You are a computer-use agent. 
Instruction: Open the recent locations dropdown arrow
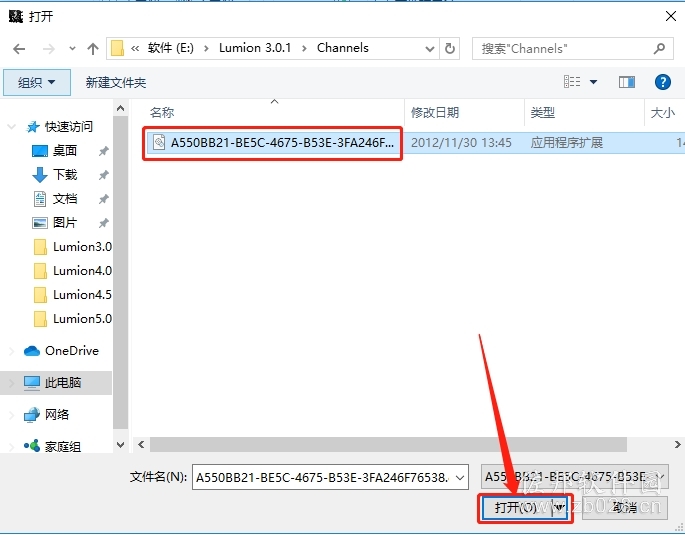pos(72,48)
